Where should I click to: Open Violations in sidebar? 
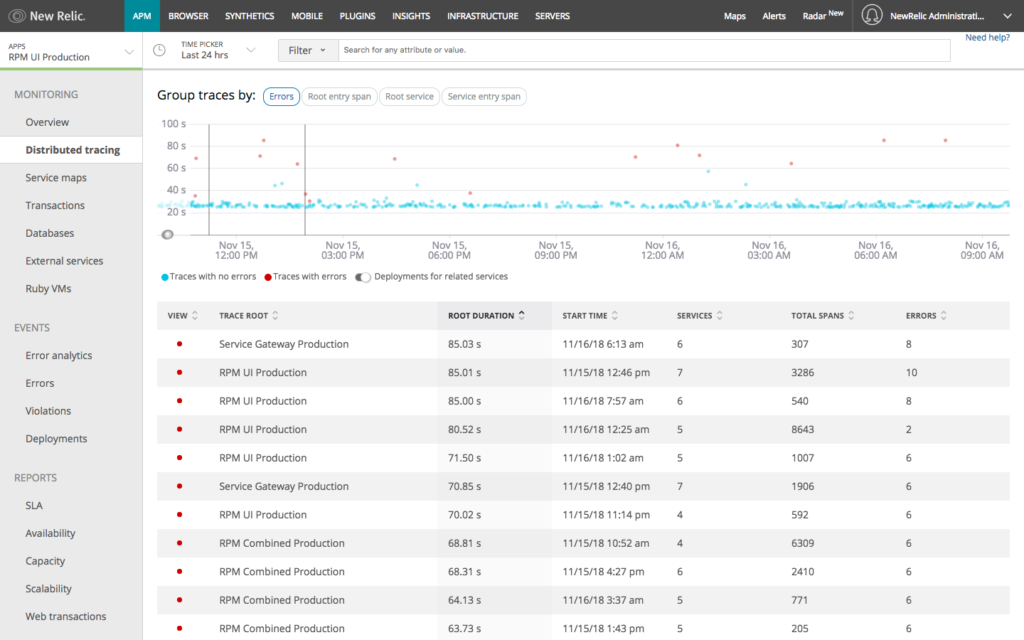click(x=48, y=411)
